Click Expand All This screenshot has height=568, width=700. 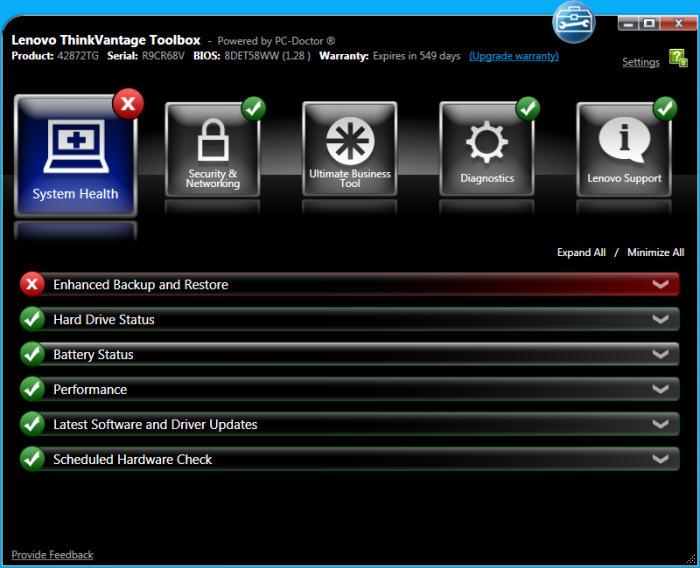(581, 253)
